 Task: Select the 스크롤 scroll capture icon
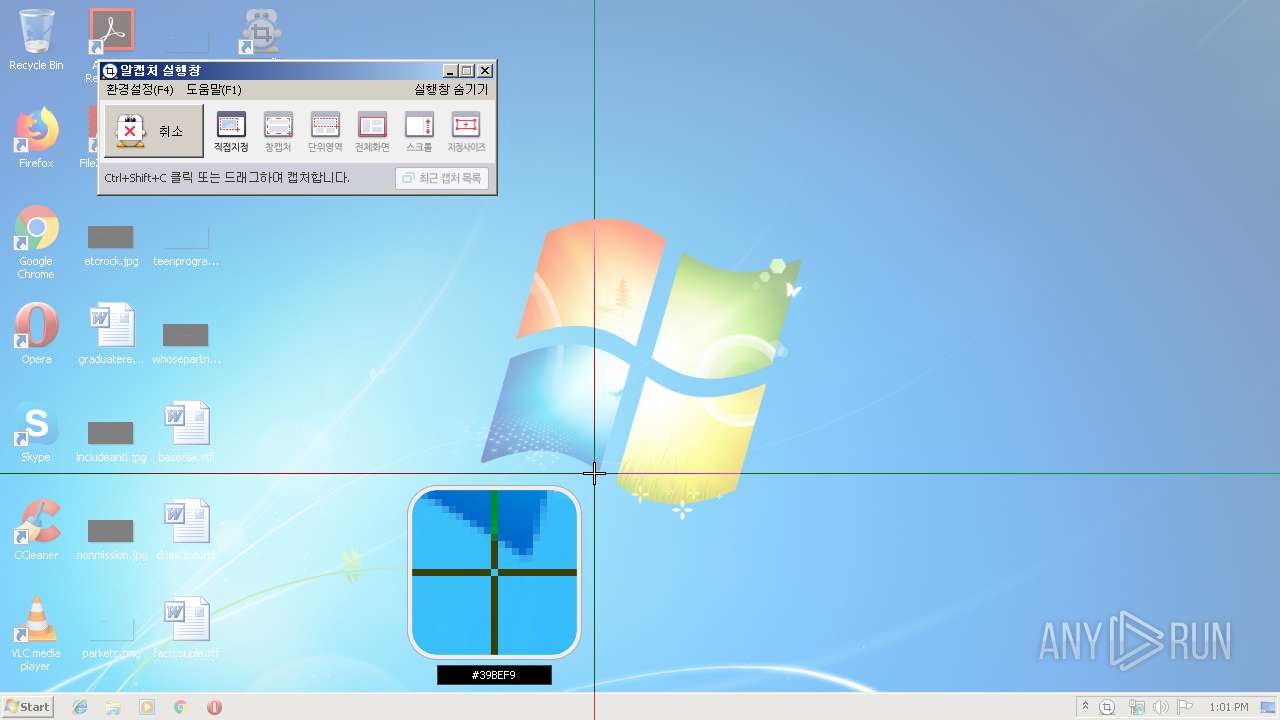tap(419, 132)
